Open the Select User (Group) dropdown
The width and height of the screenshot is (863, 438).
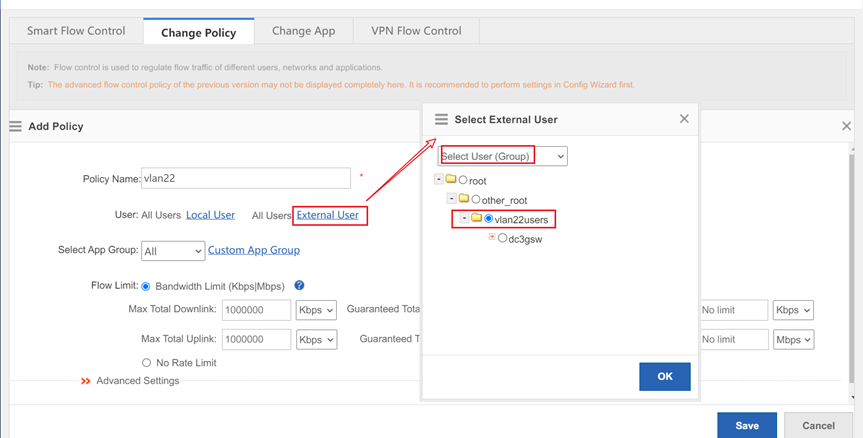[x=503, y=156]
